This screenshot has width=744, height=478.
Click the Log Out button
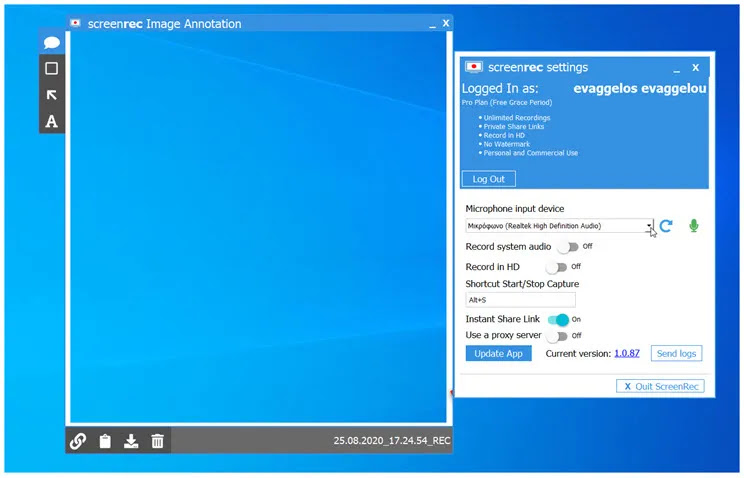pos(489,179)
